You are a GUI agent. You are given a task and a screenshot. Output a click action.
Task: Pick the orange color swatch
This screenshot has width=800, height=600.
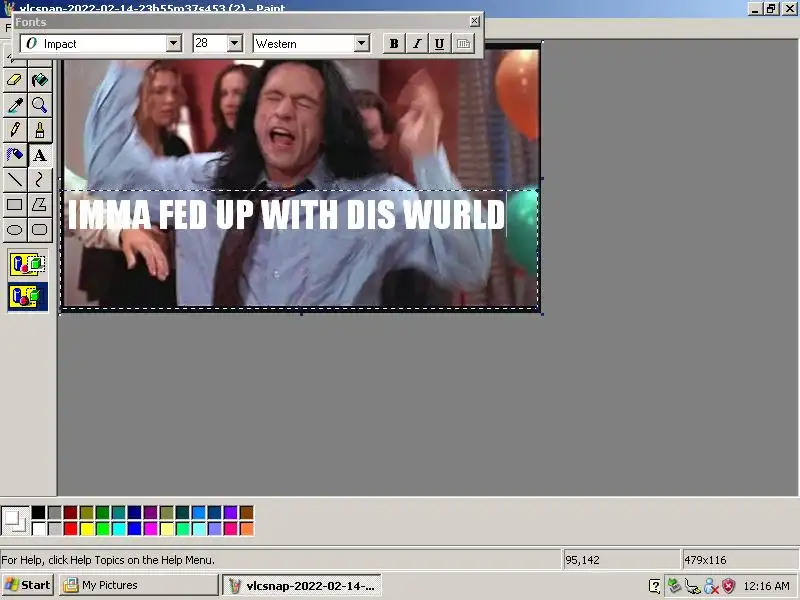pyautogui.click(x=246, y=529)
